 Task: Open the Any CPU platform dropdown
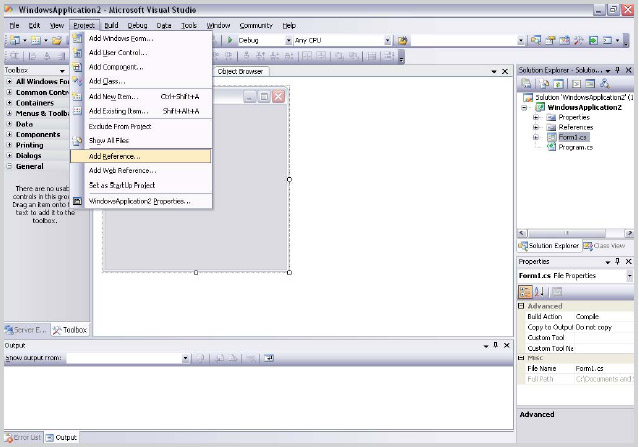[388, 40]
